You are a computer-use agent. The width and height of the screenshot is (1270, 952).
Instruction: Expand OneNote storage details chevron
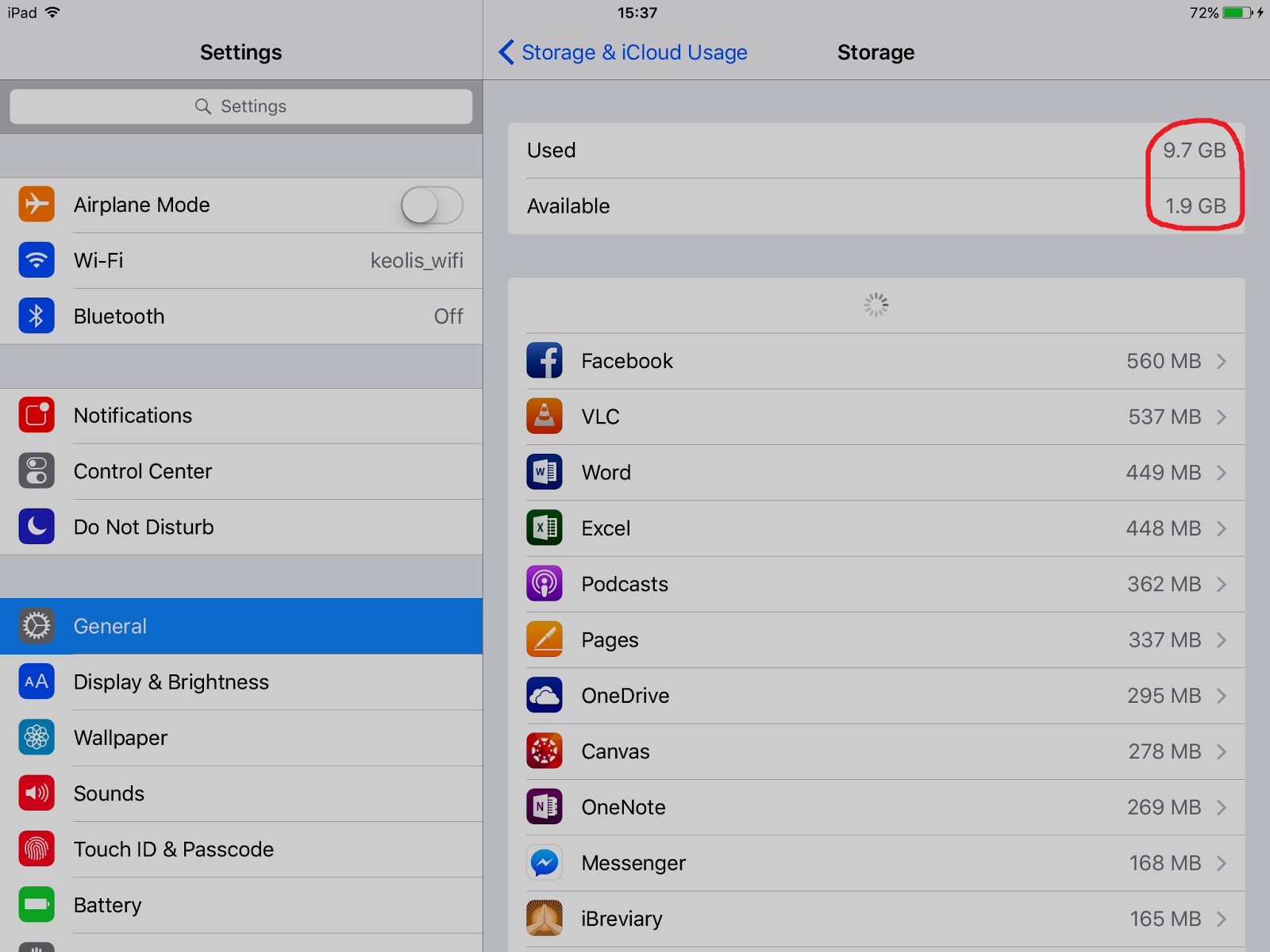pyautogui.click(x=1222, y=807)
